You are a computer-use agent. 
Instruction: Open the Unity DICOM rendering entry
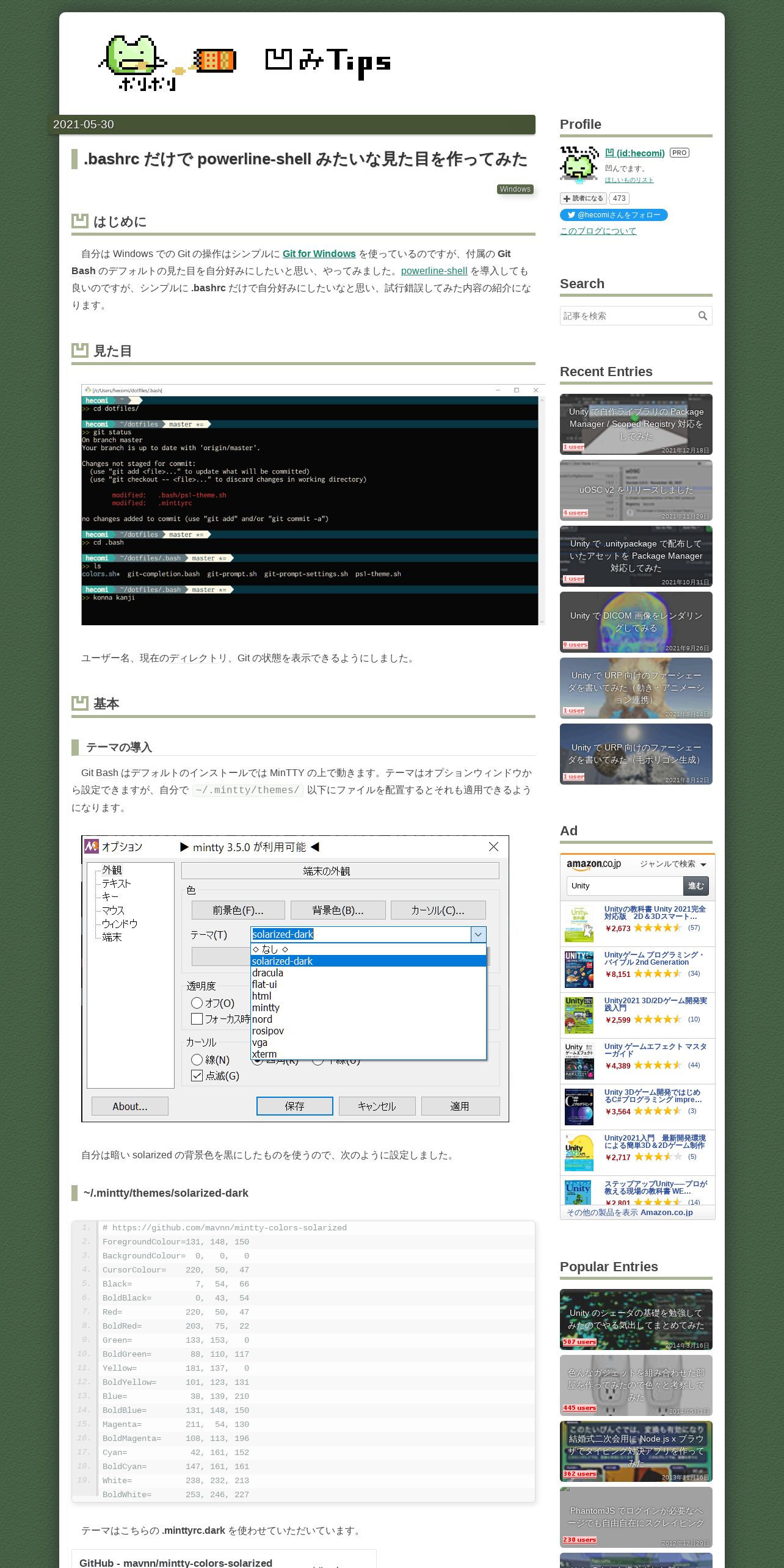[636, 622]
